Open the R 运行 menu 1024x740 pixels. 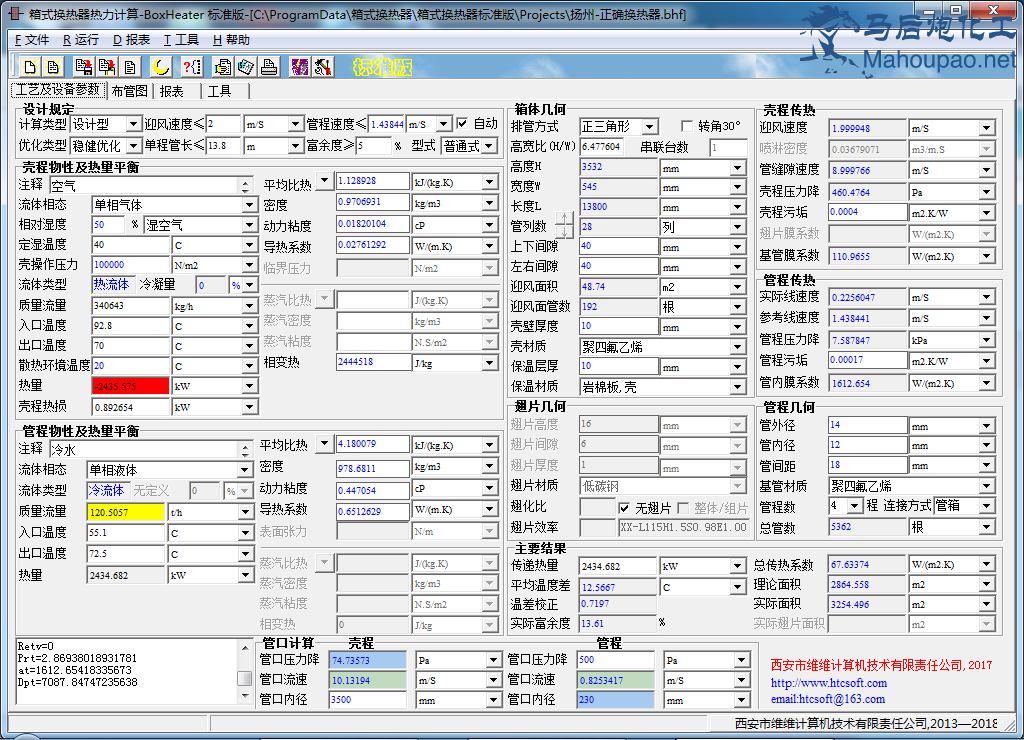pos(80,40)
